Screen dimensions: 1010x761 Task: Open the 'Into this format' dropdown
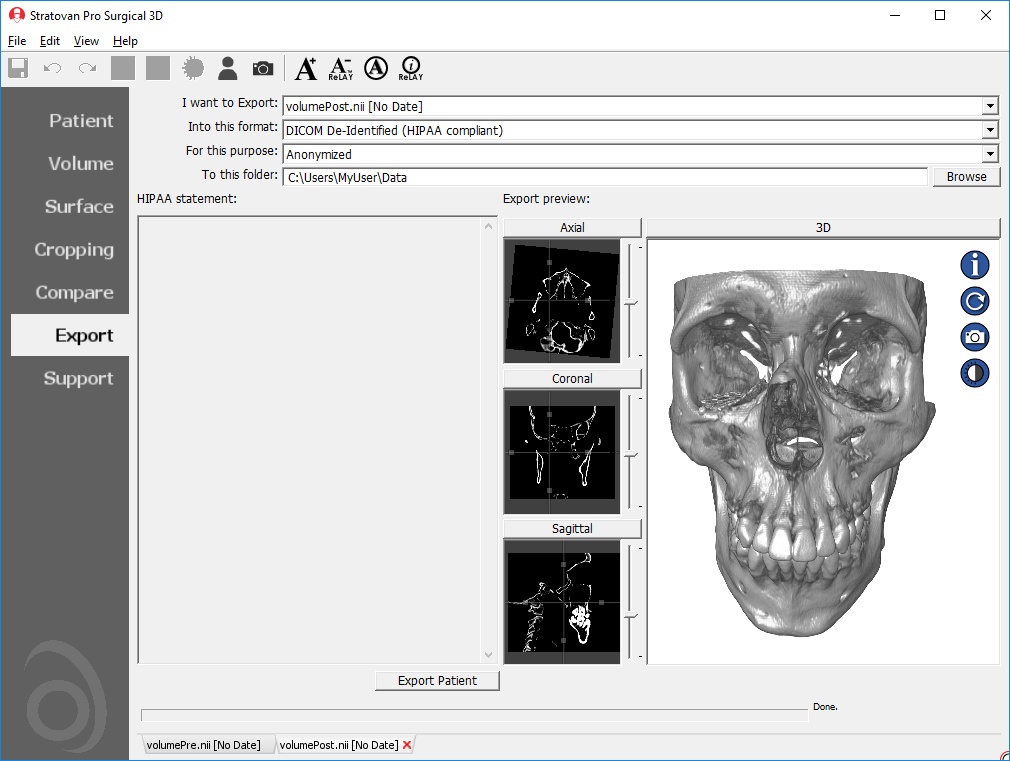coord(990,130)
